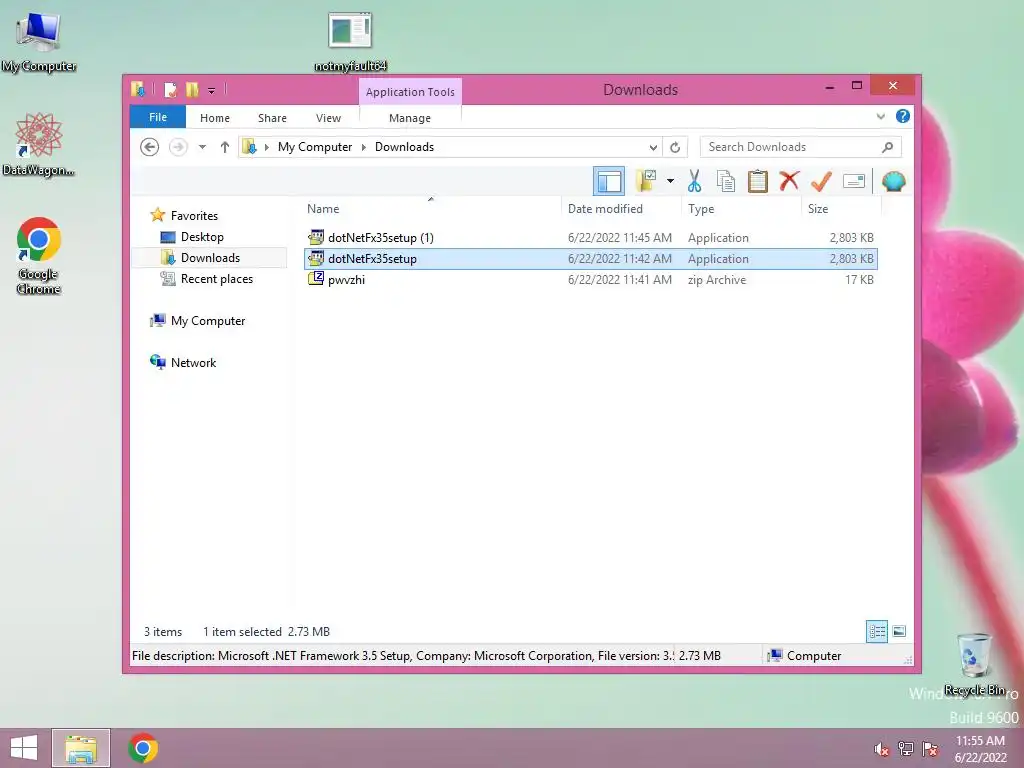Sort by the Size column header
The image size is (1024, 768).
coord(841,208)
